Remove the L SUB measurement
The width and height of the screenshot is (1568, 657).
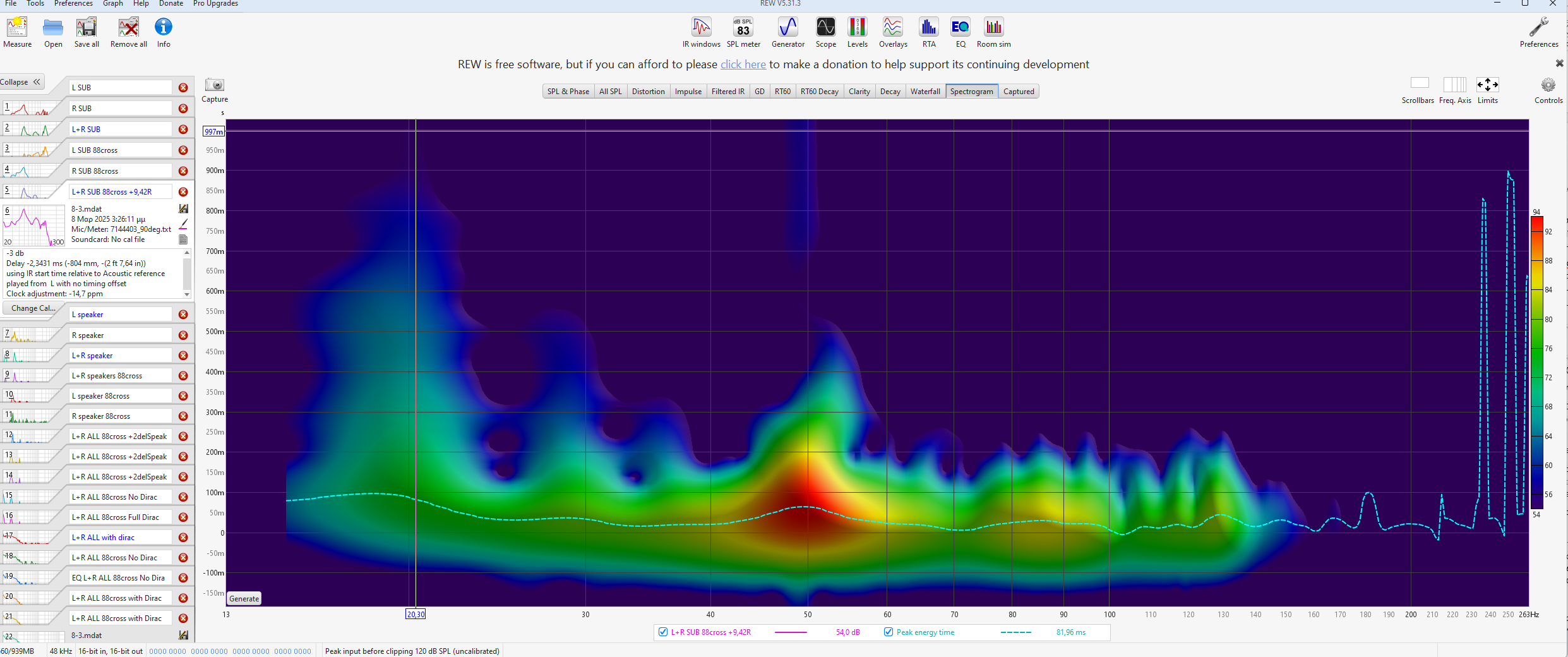point(183,88)
